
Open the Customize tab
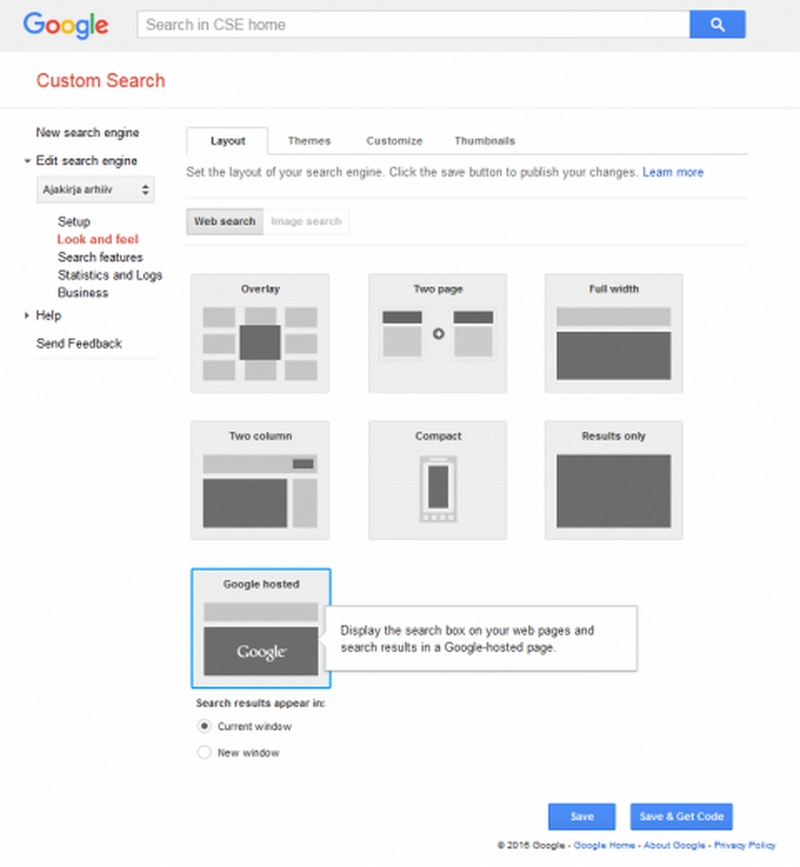coord(394,141)
